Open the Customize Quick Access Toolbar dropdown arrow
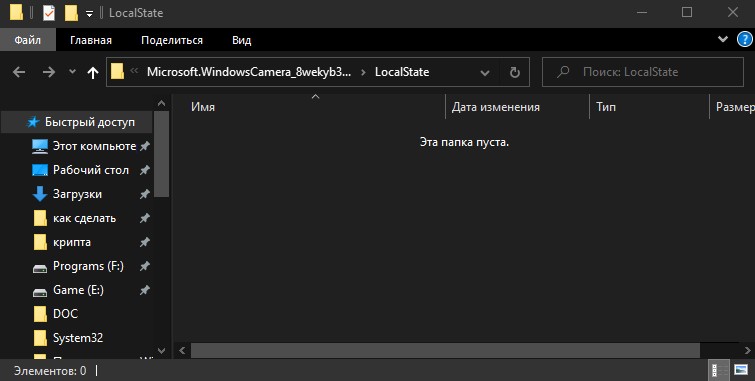 89,14
